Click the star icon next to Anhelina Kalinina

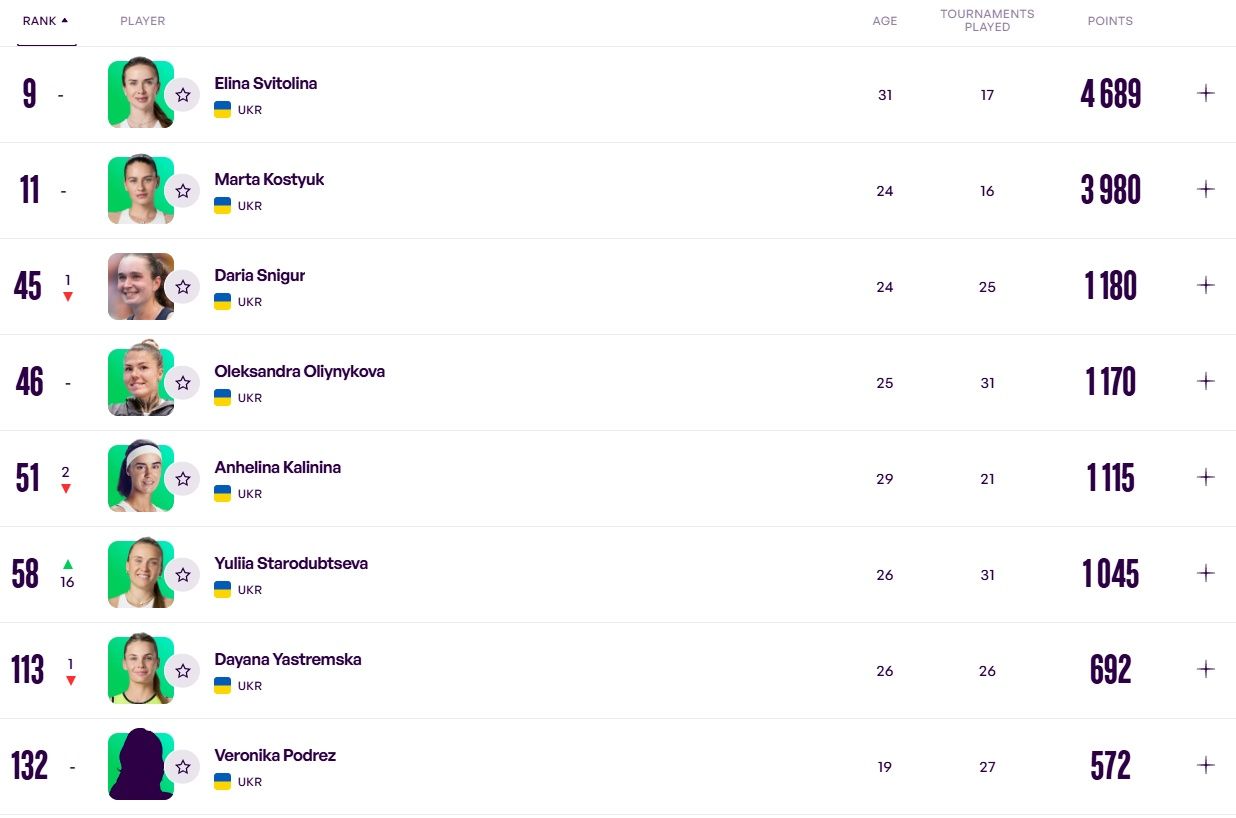point(182,479)
